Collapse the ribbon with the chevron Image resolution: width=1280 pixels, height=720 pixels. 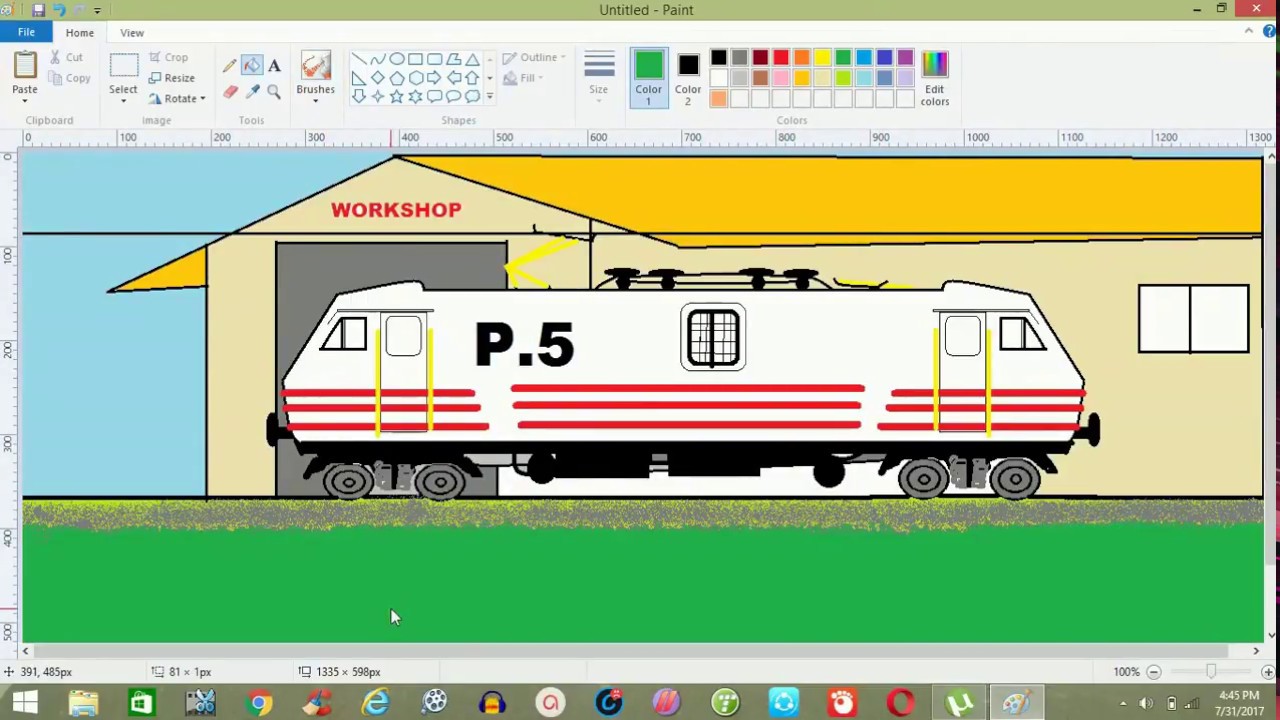click(1249, 32)
